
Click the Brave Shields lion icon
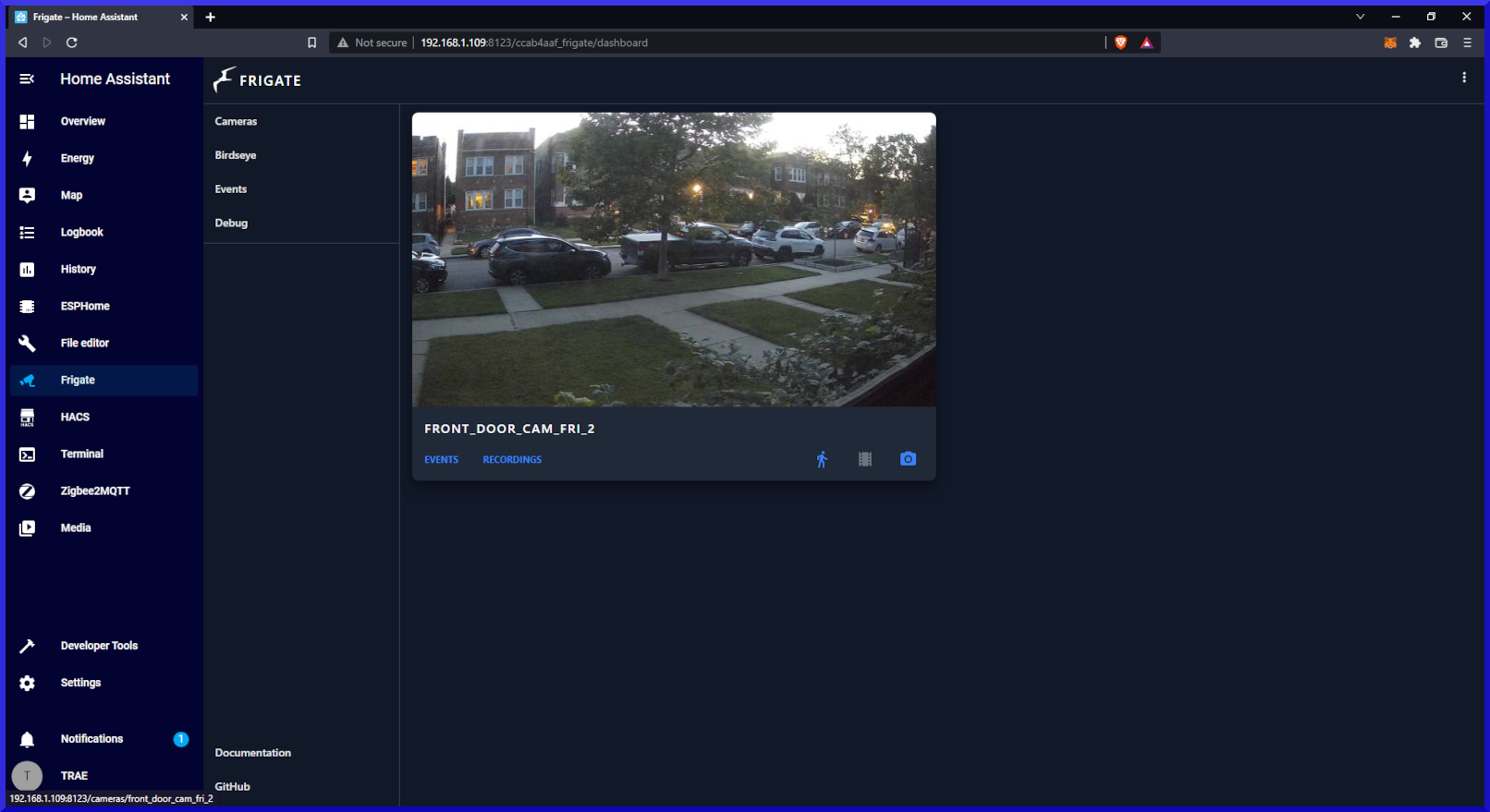click(x=1120, y=42)
